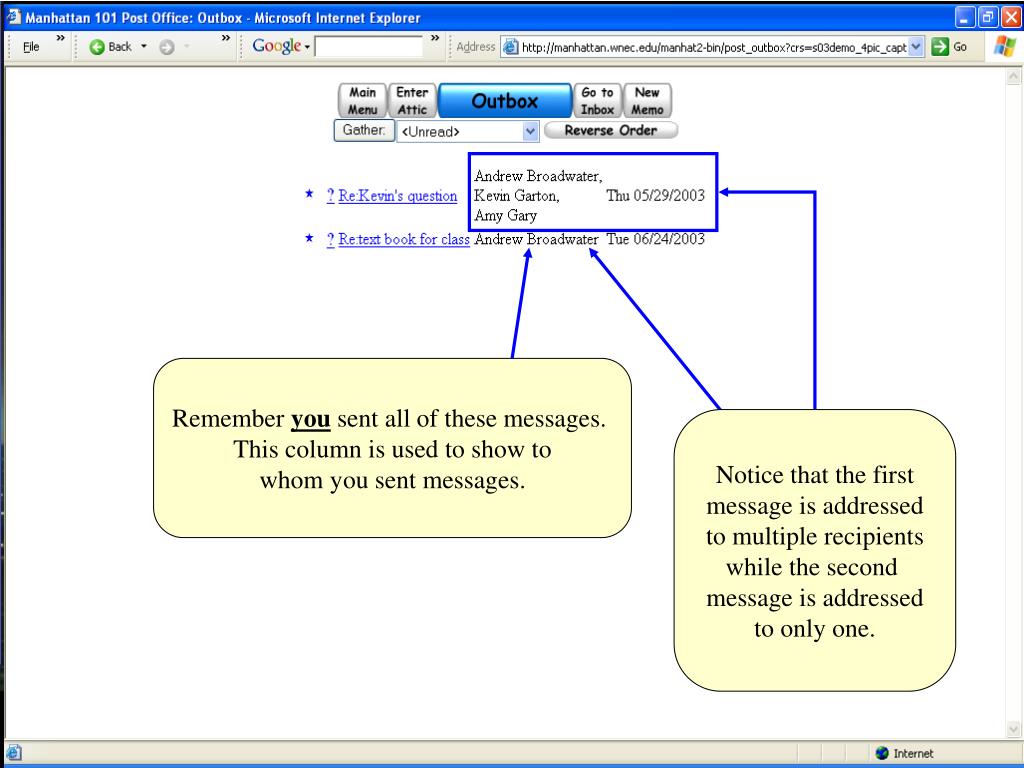
Task: Click star icon beside Re:text book for class
Action: pos(310,238)
